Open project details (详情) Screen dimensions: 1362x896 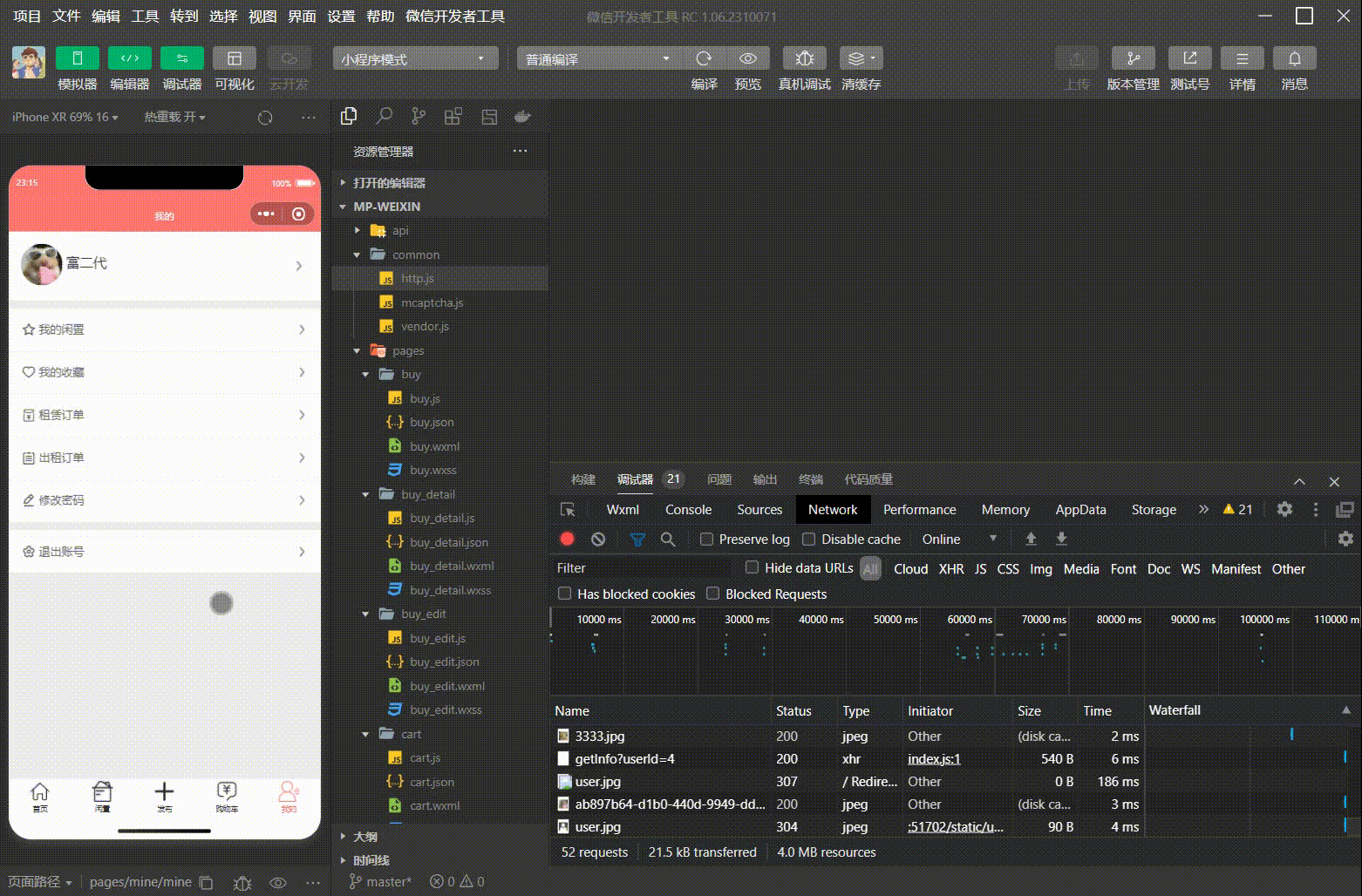click(1242, 58)
